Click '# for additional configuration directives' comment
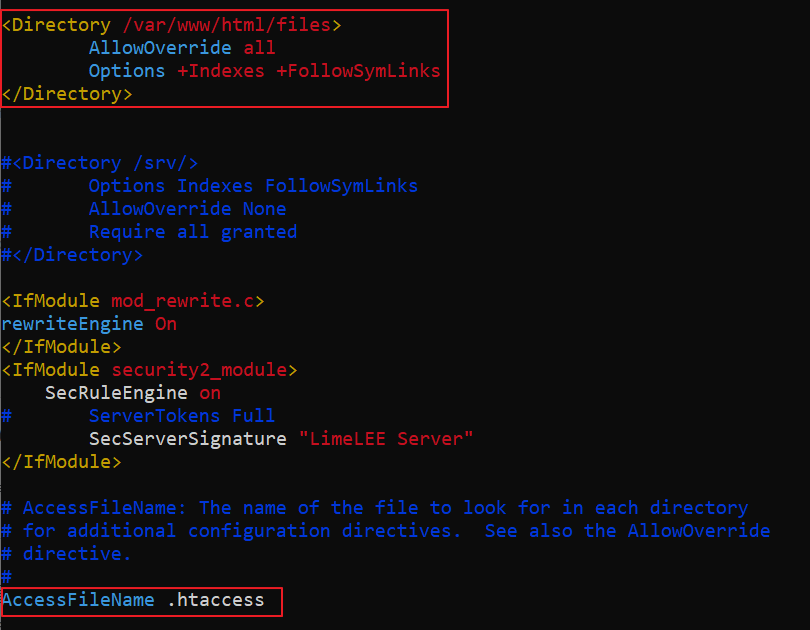The image size is (810, 630). [x=385, y=531]
